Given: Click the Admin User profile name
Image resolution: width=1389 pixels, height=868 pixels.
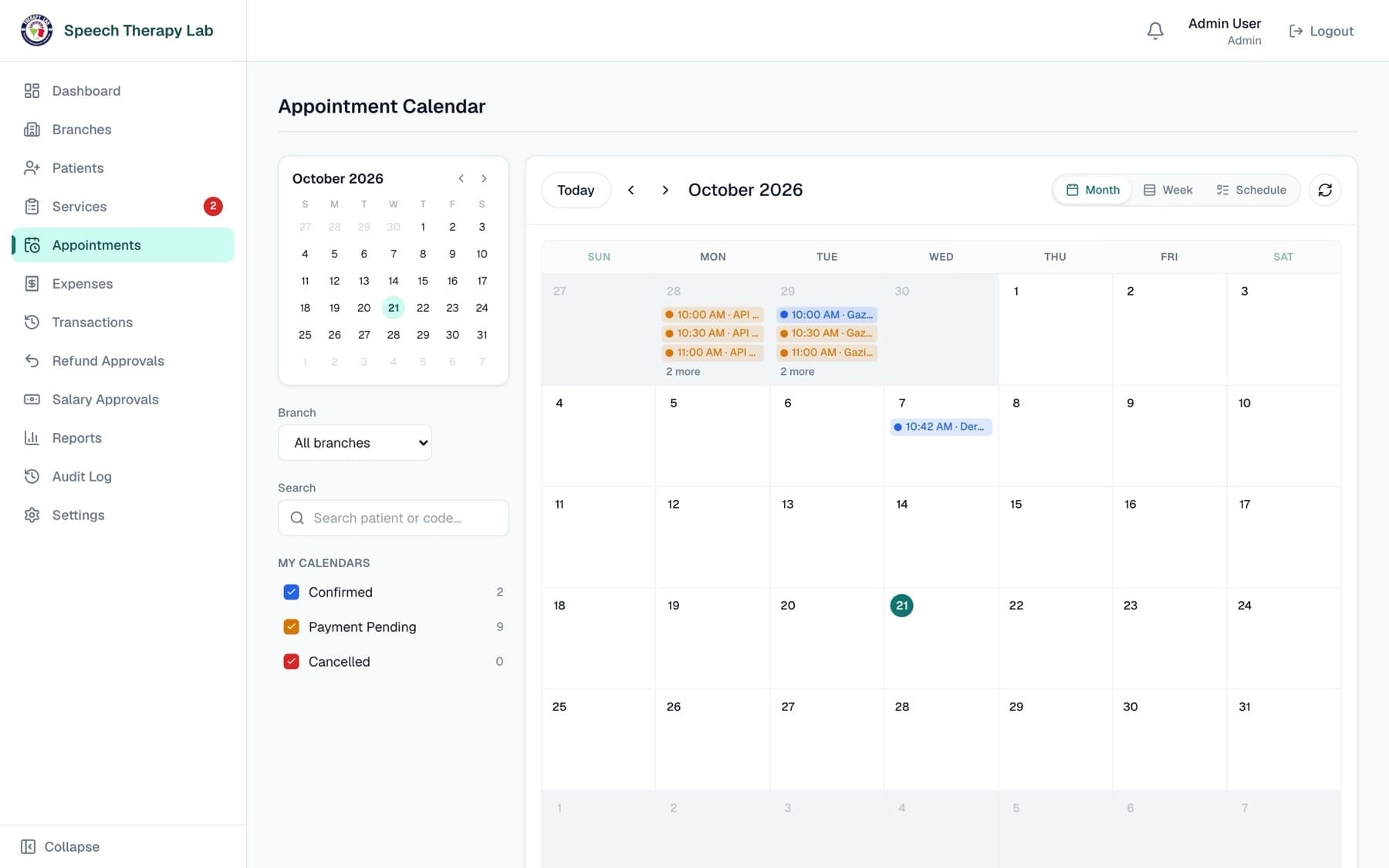Looking at the screenshot, I should [1224, 23].
